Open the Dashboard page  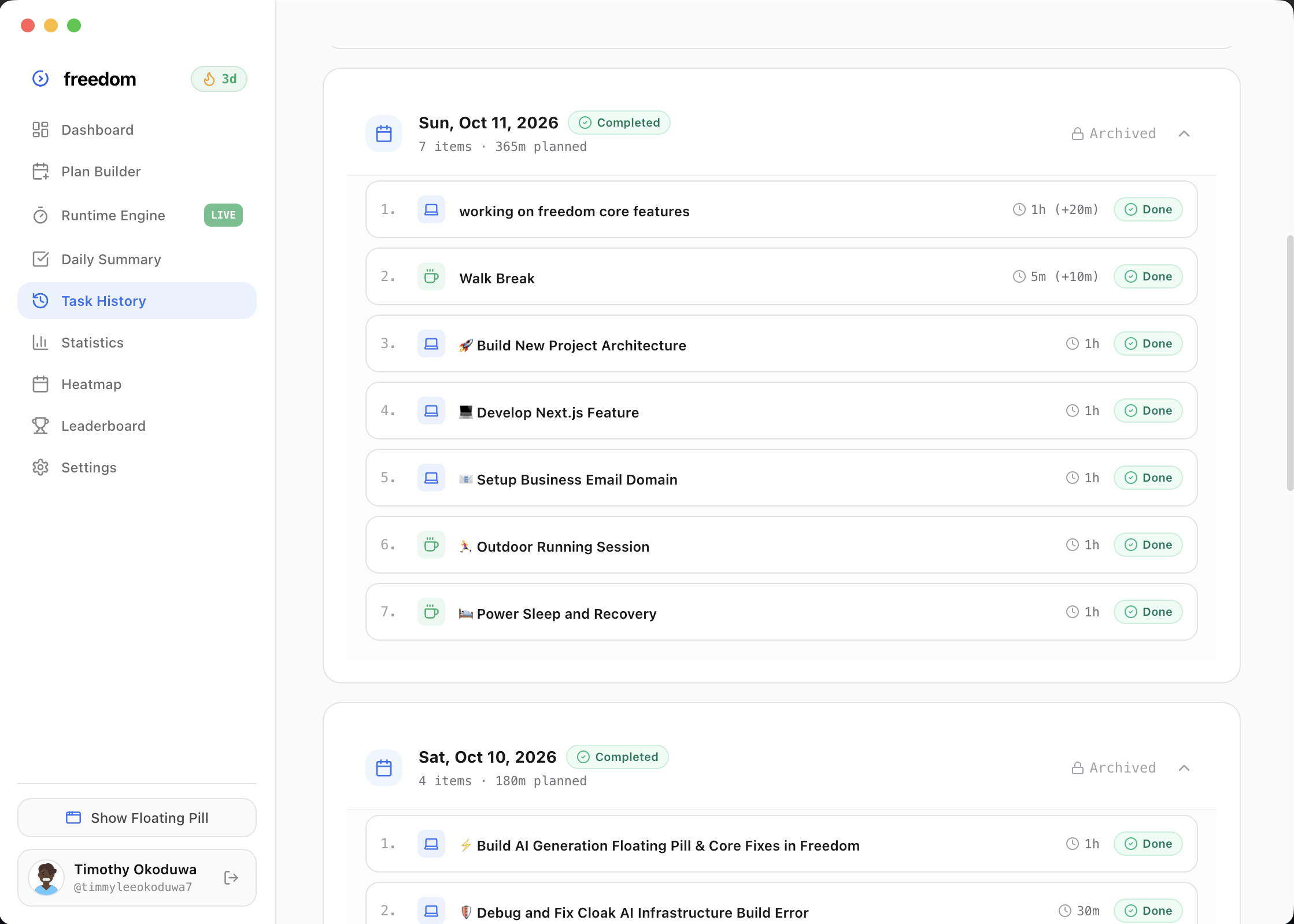[137, 130]
